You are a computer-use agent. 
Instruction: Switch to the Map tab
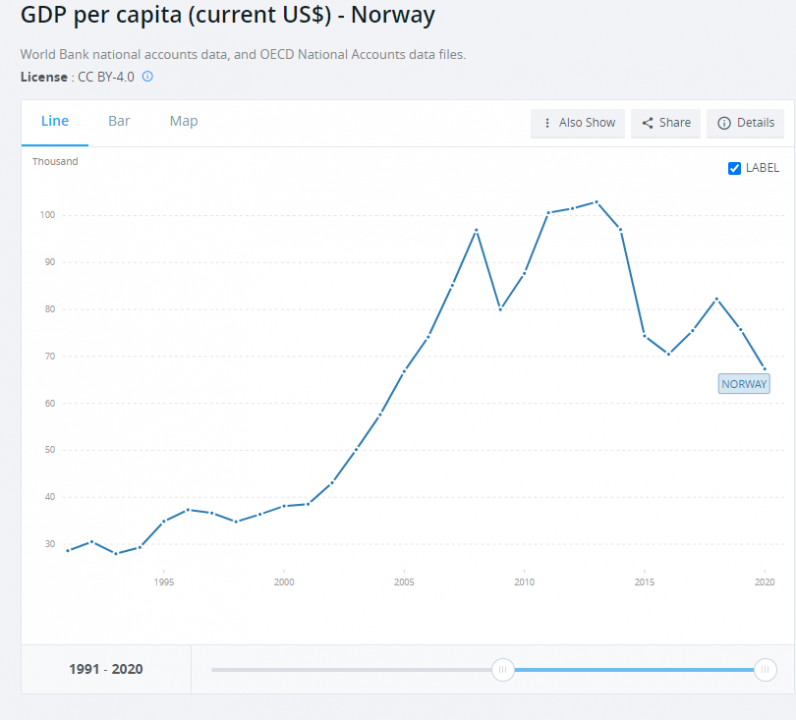point(184,121)
